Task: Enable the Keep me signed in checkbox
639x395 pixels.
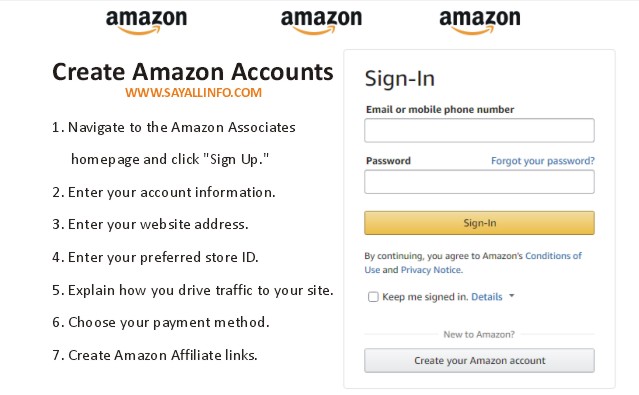Action: click(373, 297)
